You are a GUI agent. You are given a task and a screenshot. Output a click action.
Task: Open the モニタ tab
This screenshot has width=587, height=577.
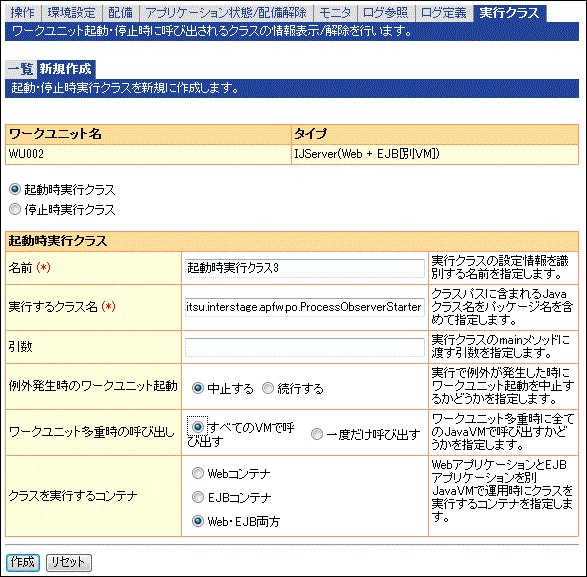click(335, 13)
